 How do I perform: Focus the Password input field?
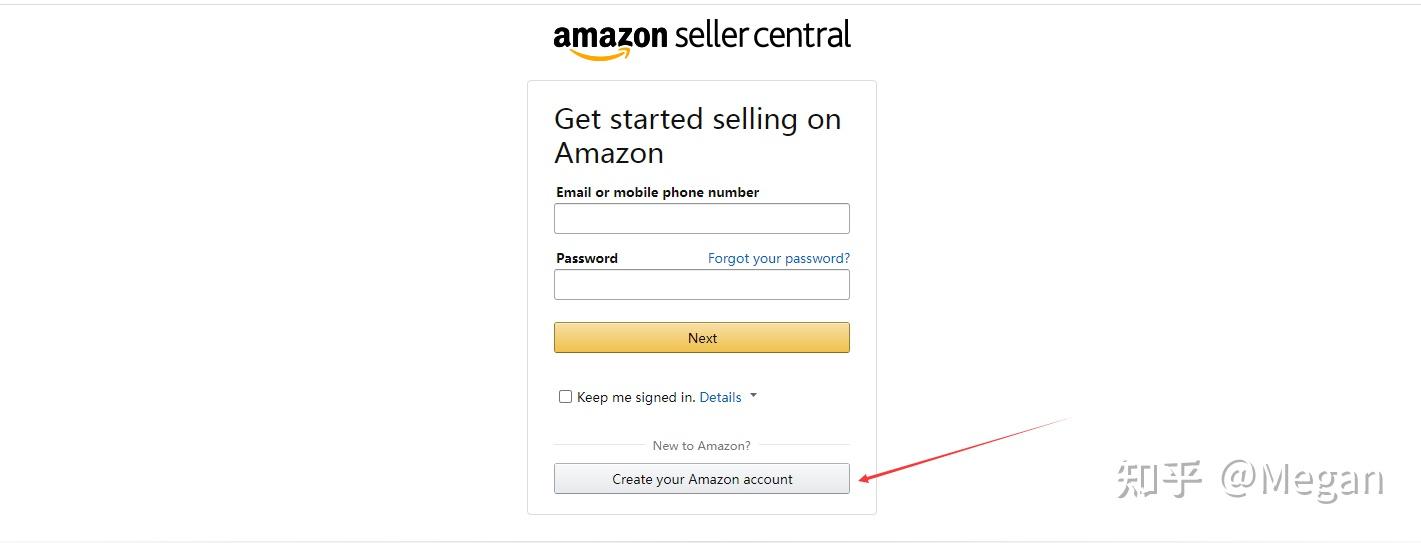[x=702, y=285]
